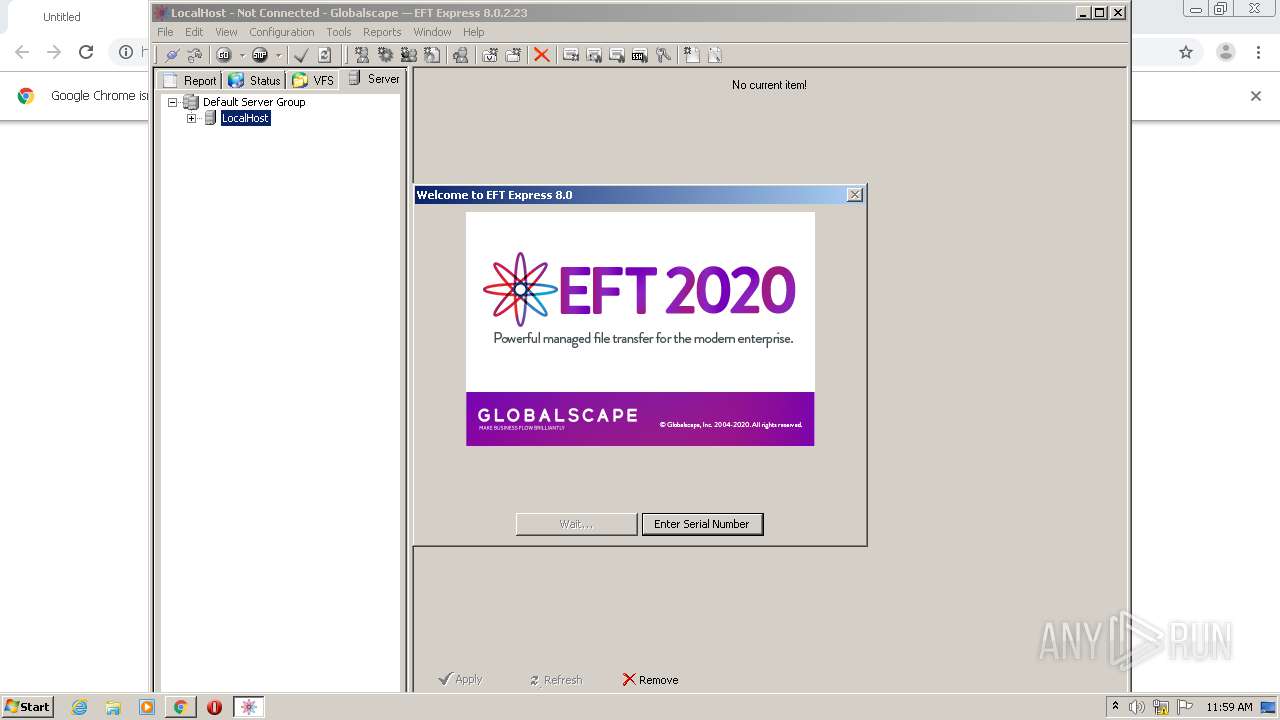Open the dropdown arrow beside GO
1280x720 pixels.
242,55
